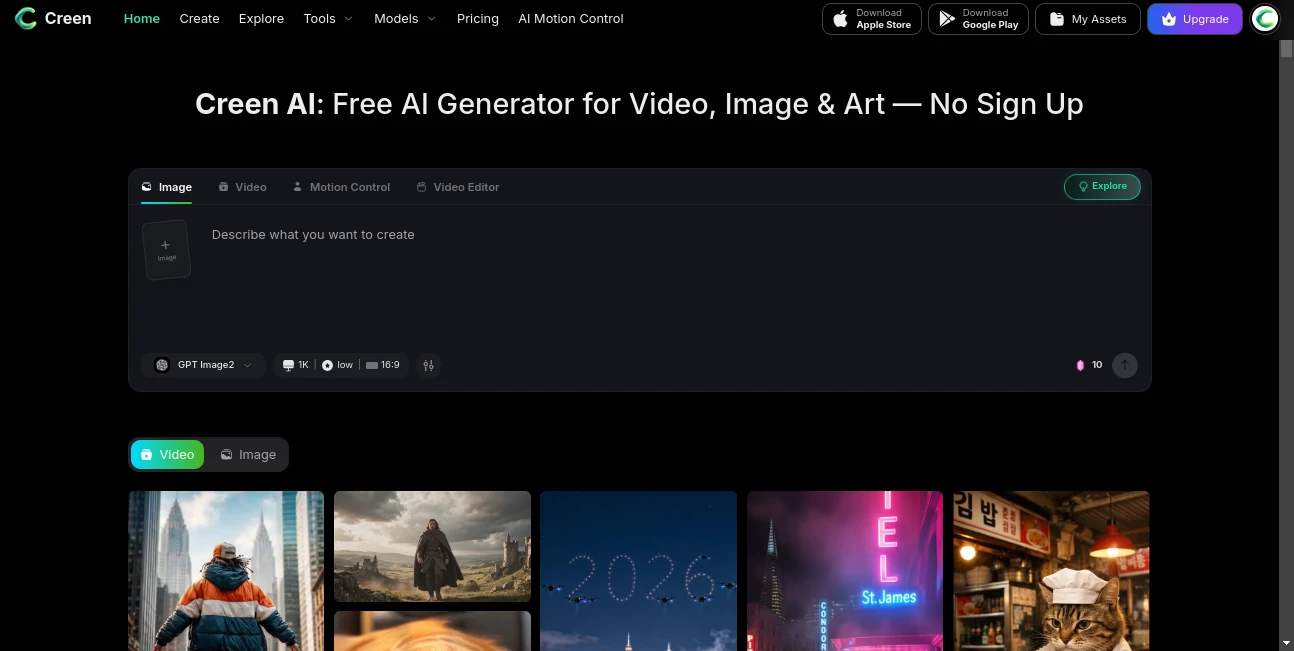Select the Image gallery toggle
Image resolution: width=1294 pixels, height=651 pixels.
coord(248,454)
